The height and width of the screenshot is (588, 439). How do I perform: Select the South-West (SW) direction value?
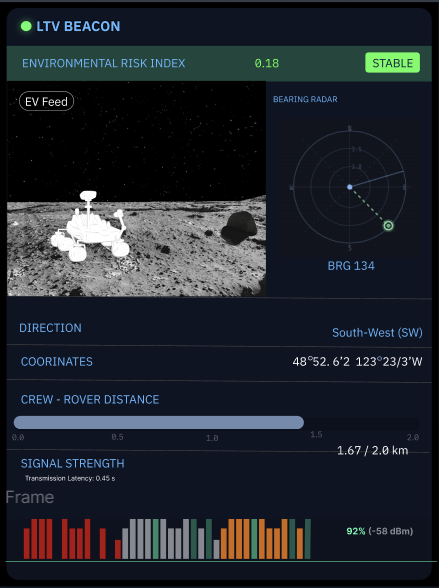click(x=377, y=333)
